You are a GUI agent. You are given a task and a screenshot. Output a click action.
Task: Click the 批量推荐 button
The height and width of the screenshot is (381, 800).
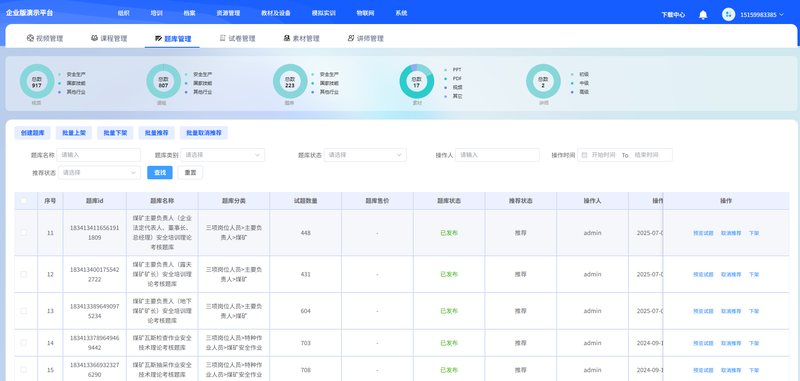[157, 133]
